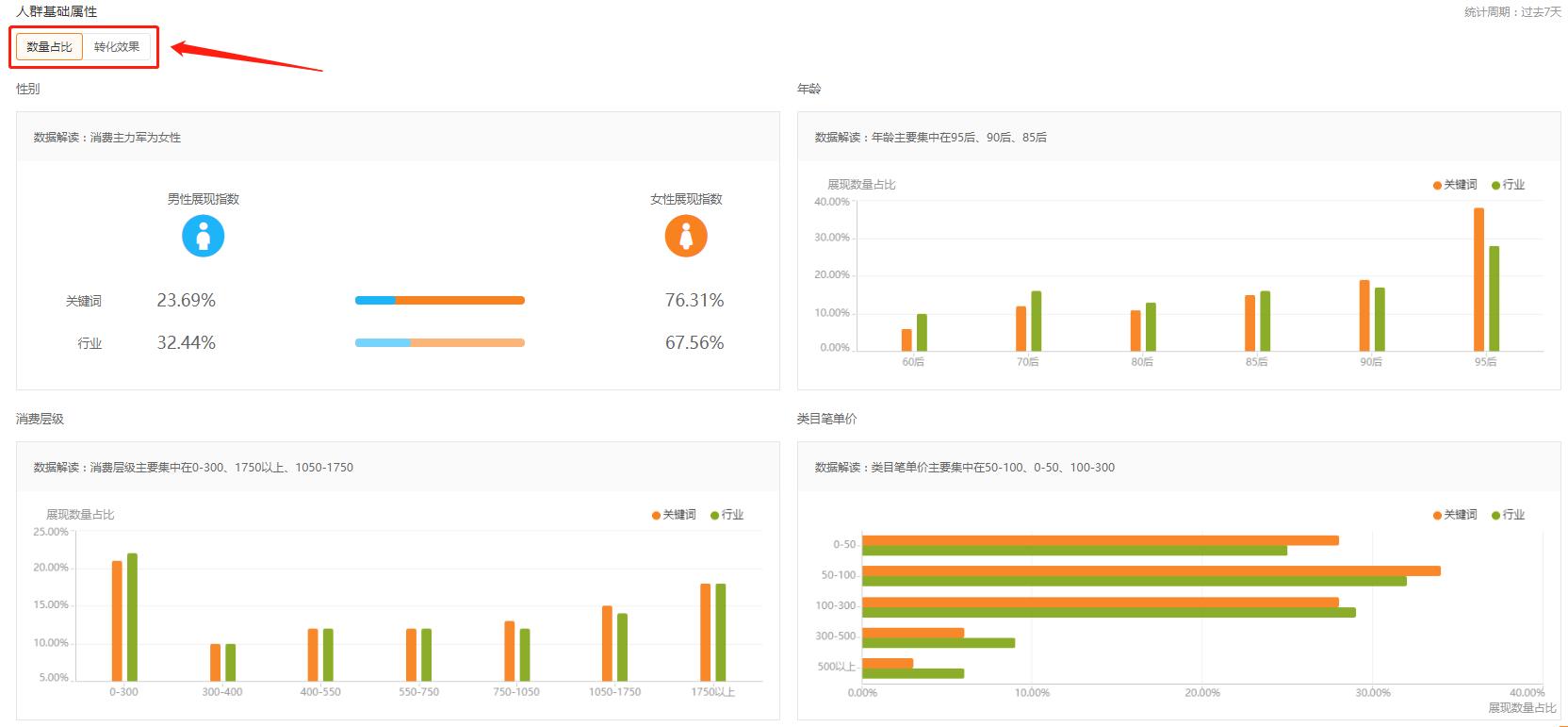Switch to the 转化效果 tab
Viewport: 1568px width, 727px height.
coord(117,47)
